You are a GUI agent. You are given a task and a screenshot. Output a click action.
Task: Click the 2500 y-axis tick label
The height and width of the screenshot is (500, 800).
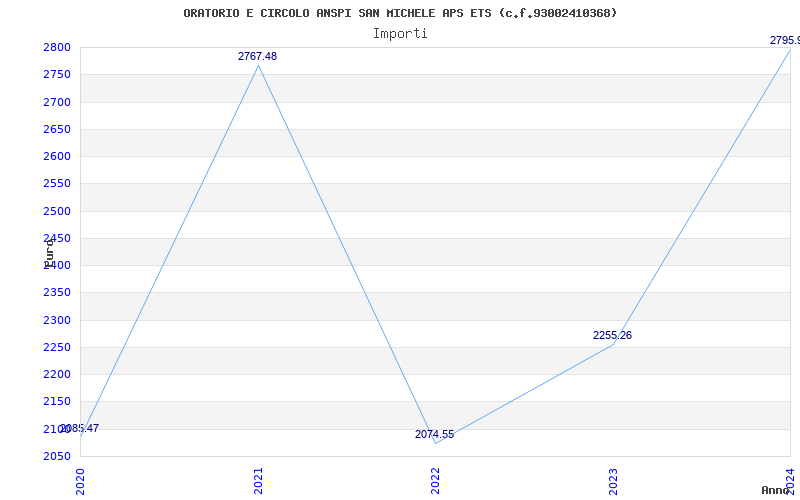coord(57,211)
